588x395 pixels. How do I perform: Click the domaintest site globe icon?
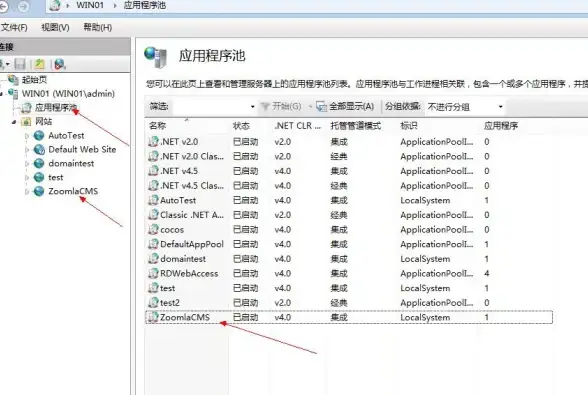tap(39, 163)
